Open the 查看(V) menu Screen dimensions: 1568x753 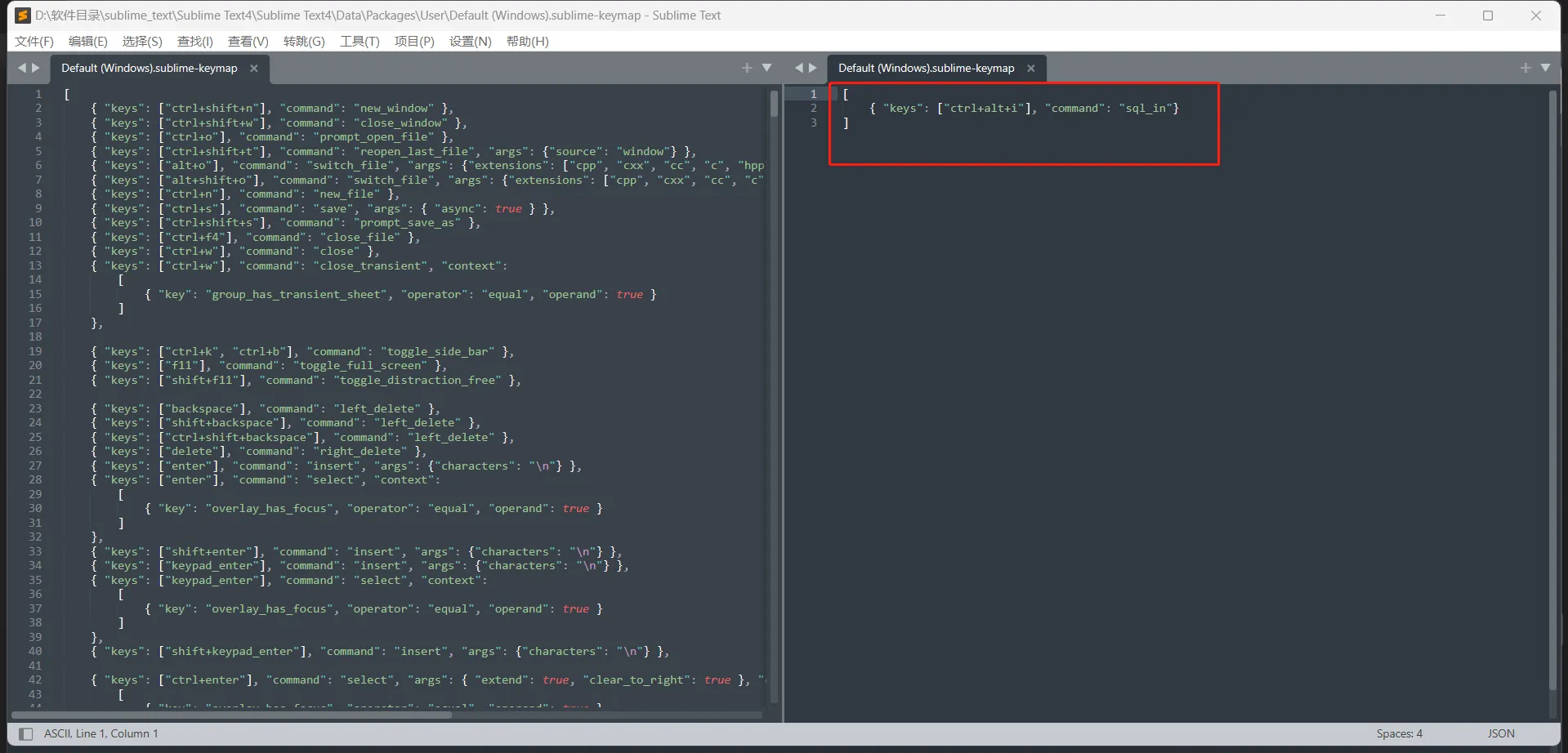point(248,41)
